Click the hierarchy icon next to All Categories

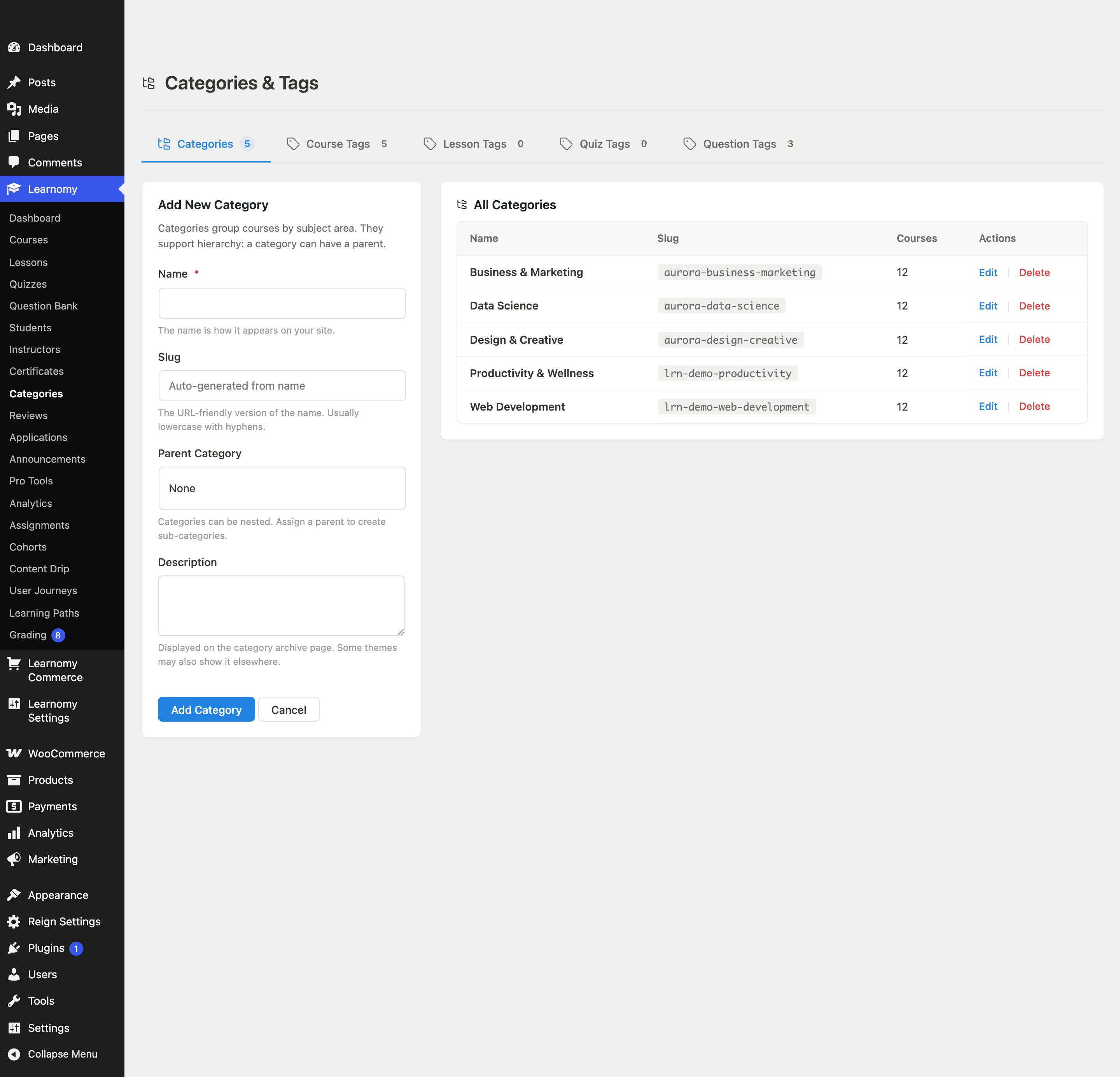pos(462,205)
